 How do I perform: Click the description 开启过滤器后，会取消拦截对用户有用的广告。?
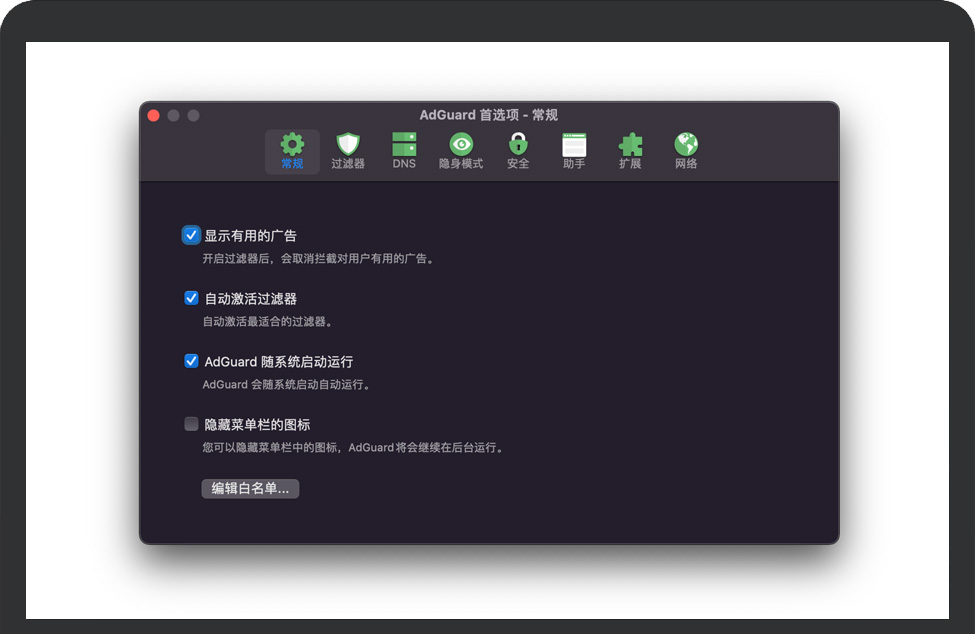pos(320,259)
